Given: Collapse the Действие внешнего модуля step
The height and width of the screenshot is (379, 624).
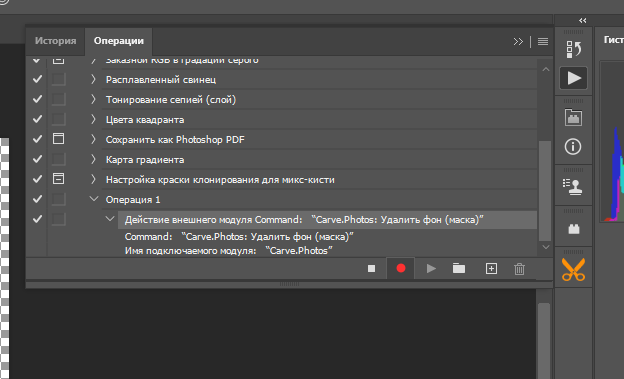Looking at the screenshot, I should tap(110, 219).
